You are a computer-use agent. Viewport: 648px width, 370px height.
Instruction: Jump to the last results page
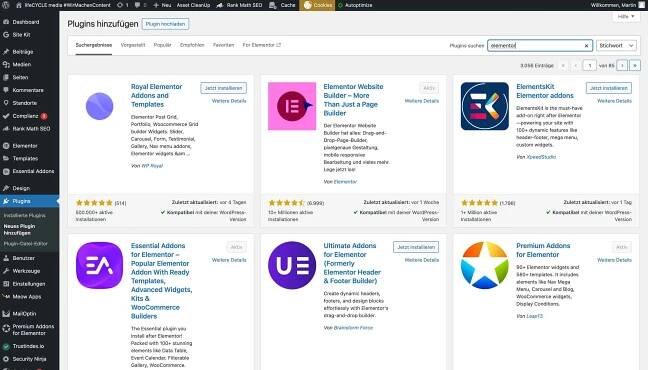(635, 65)
